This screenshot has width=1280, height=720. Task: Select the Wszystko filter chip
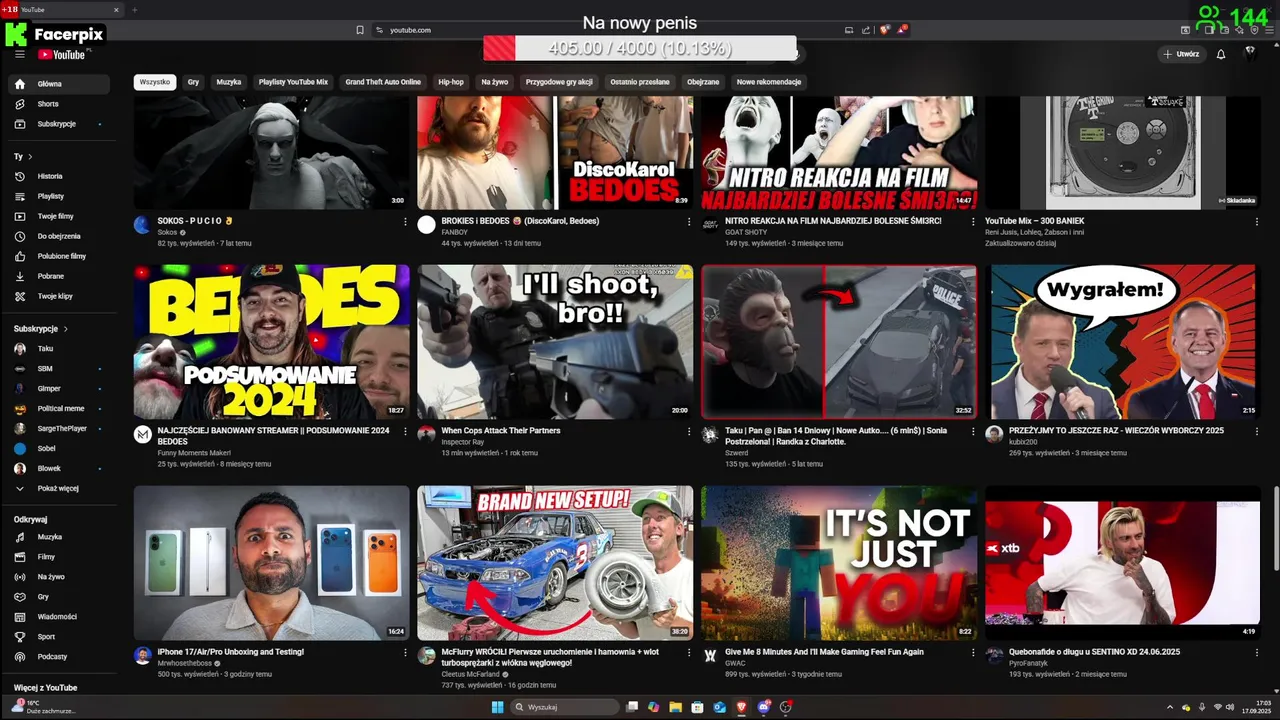155,82
